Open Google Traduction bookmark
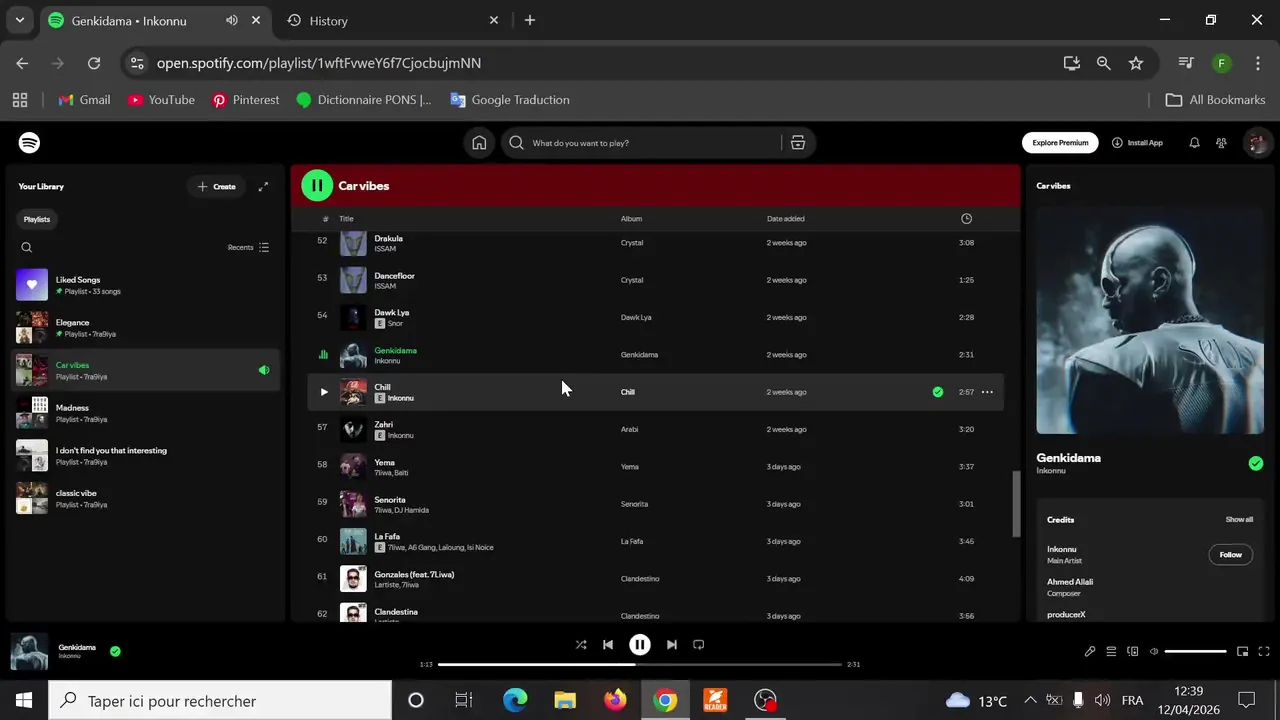Image resolution: width=1280 pixels, height=720 pixels. point(510,100)
